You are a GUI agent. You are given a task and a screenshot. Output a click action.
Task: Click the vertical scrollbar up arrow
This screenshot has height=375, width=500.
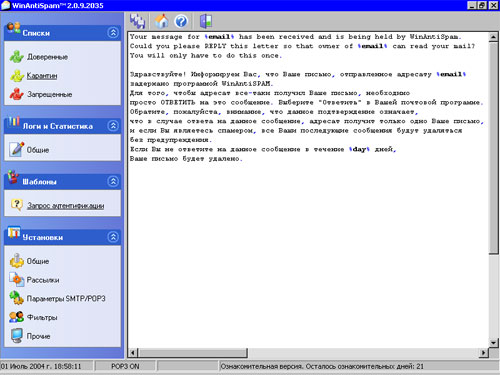point(494,37)
